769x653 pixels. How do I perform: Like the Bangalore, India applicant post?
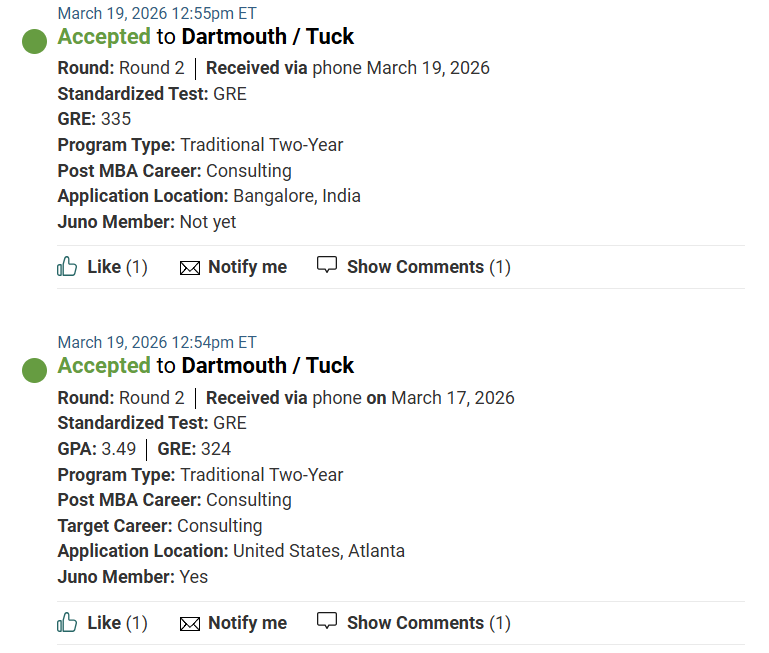click(104, 267)
